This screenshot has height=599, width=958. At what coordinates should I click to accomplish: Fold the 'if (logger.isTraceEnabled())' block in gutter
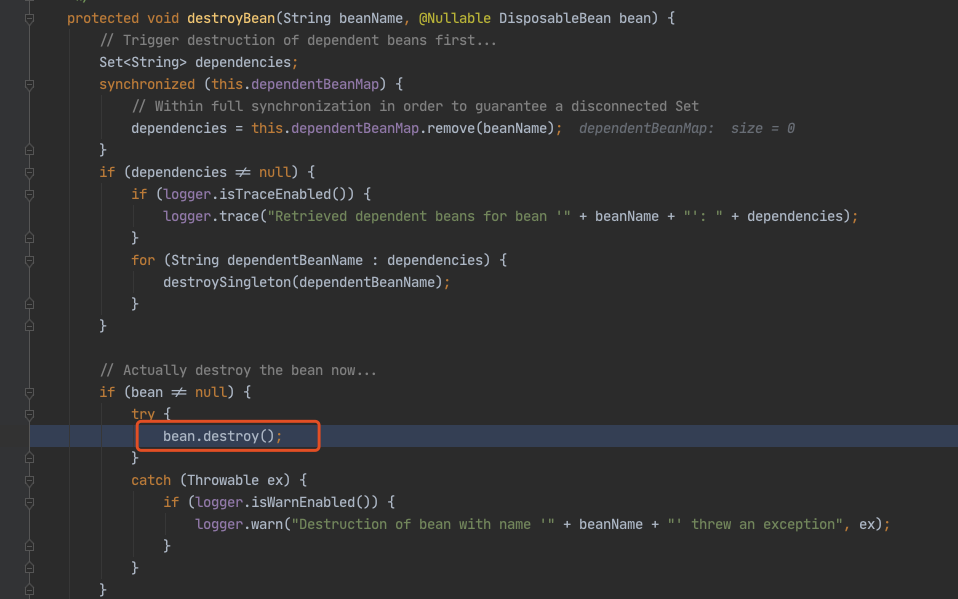click(x=29, y=194)
